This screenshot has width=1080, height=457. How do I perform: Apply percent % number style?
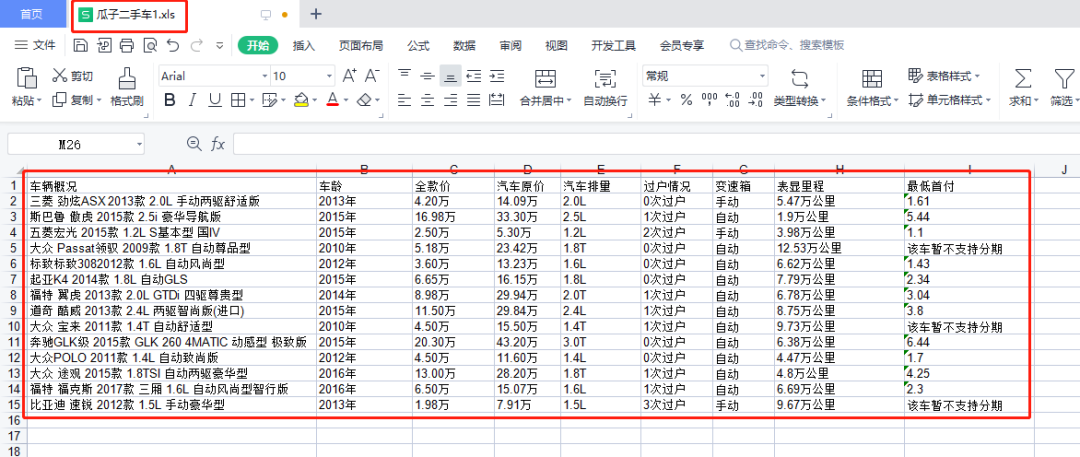click(686, 101)
